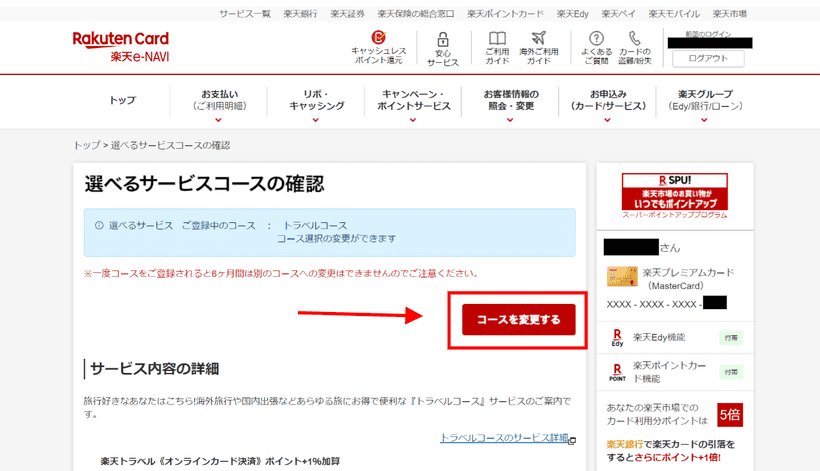Open the 楽天ペイ top bar link
This screenshot has height=471, width=820.
click(618, 14)
